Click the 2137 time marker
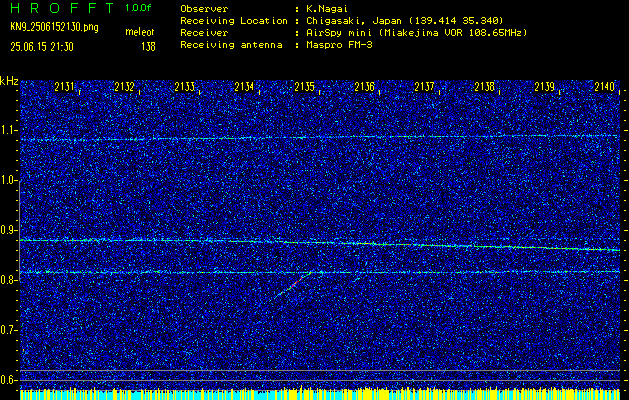This screenshot has height=400, width=629. tap(424, 87)
